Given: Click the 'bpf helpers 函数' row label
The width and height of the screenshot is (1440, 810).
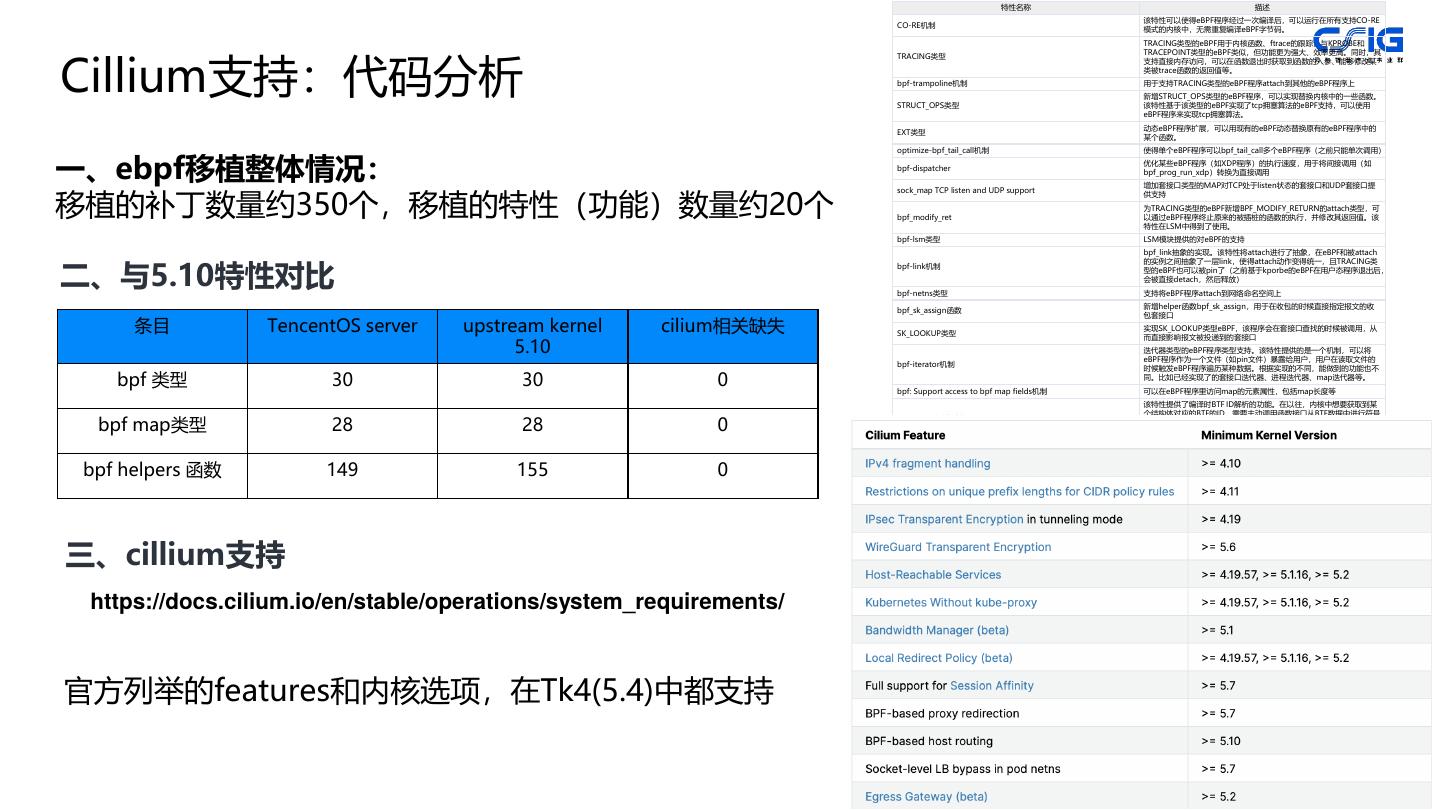Looking at the screenshot, I should click(152, 470).
